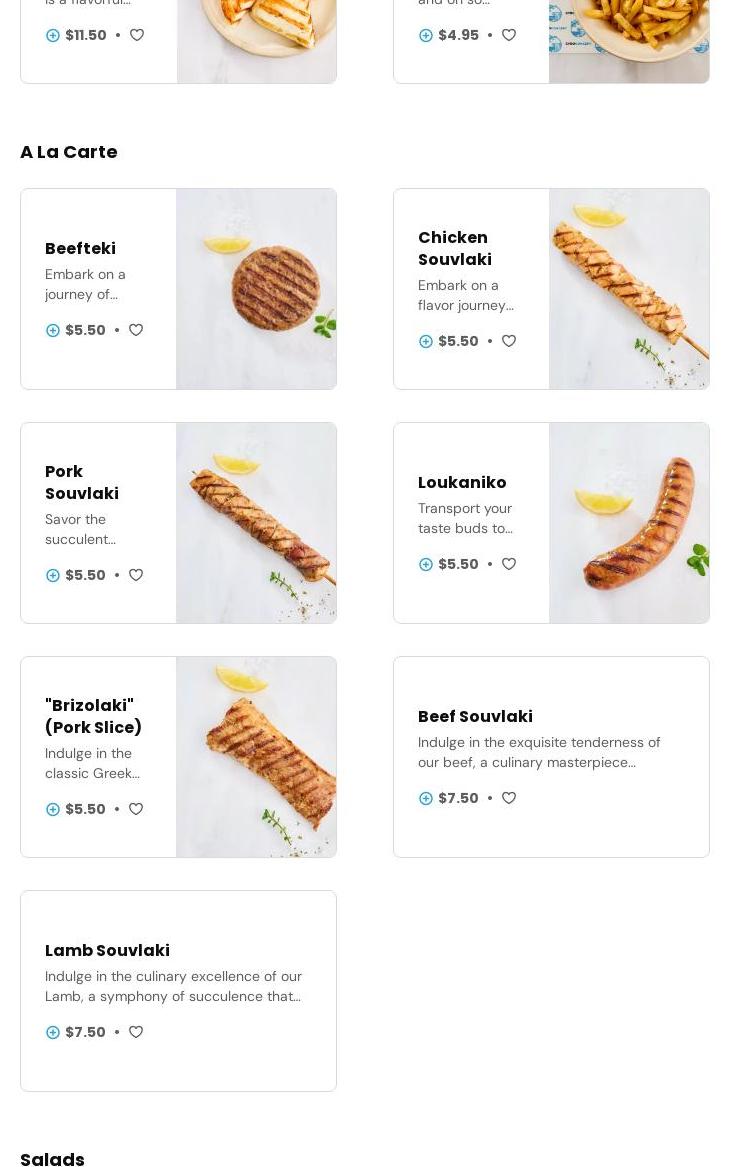
Task: Add Beefteki to the order with plus icon
Action: click(x=53, y=331)
